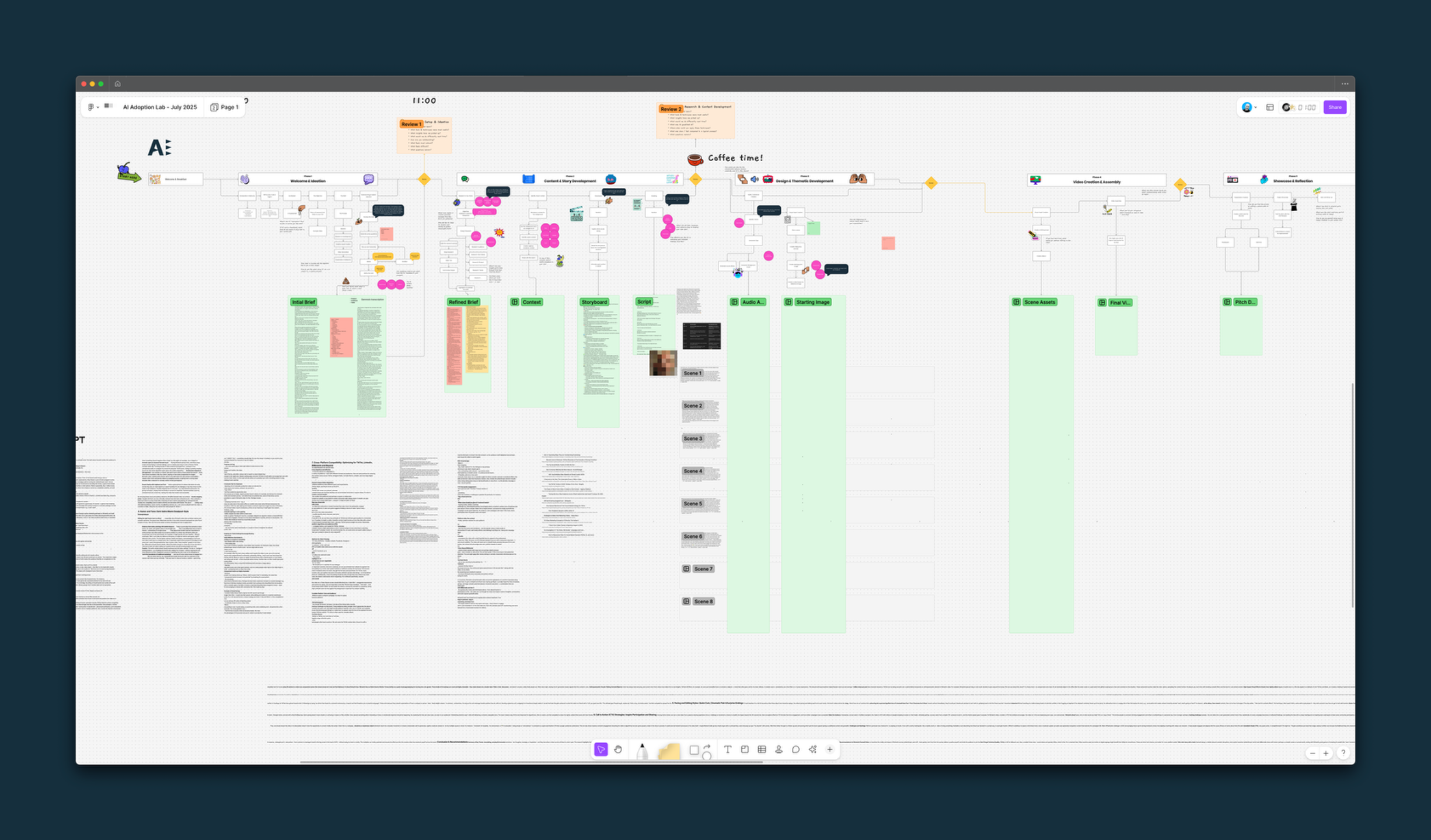Choose the yellow sticky note tool
The width and height of the screenshot is (1431, 840).
tap(669, 751)
